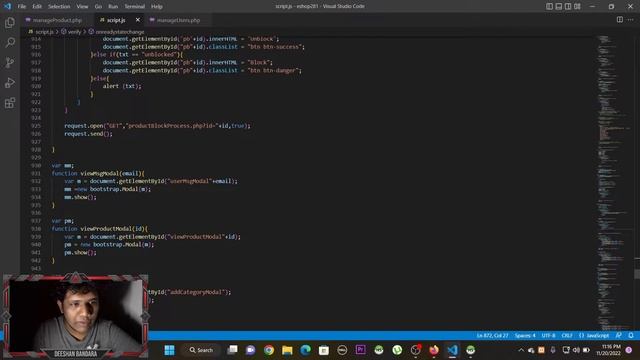The width and height of the screenshot is (640, 360).
Task: Open the Selection menu
Action: [59, 7]
